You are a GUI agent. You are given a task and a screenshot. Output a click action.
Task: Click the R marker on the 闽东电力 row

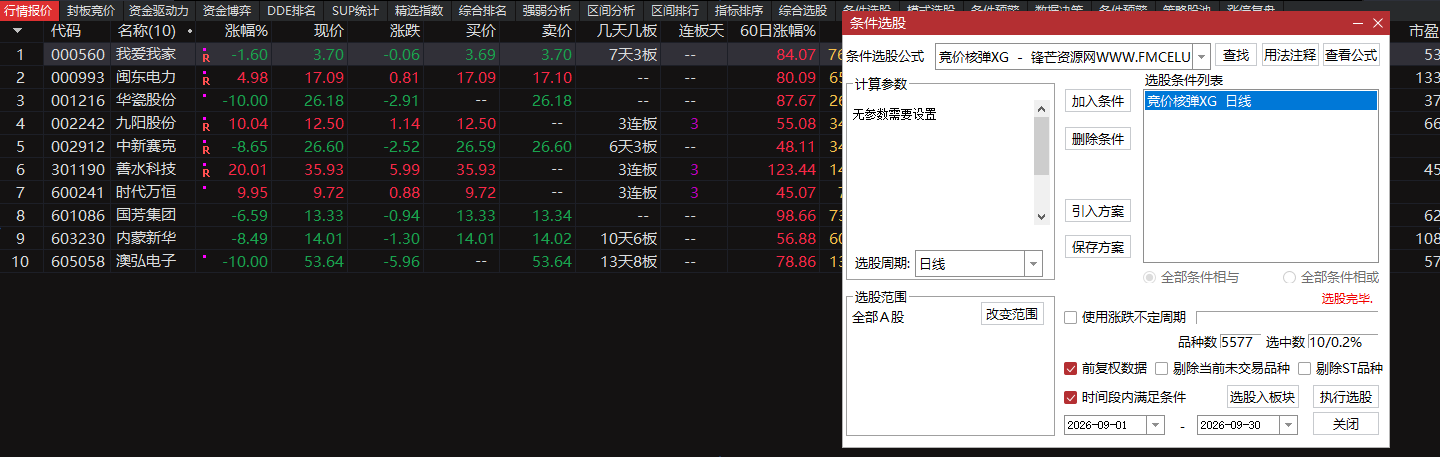[x=206, y=81]
